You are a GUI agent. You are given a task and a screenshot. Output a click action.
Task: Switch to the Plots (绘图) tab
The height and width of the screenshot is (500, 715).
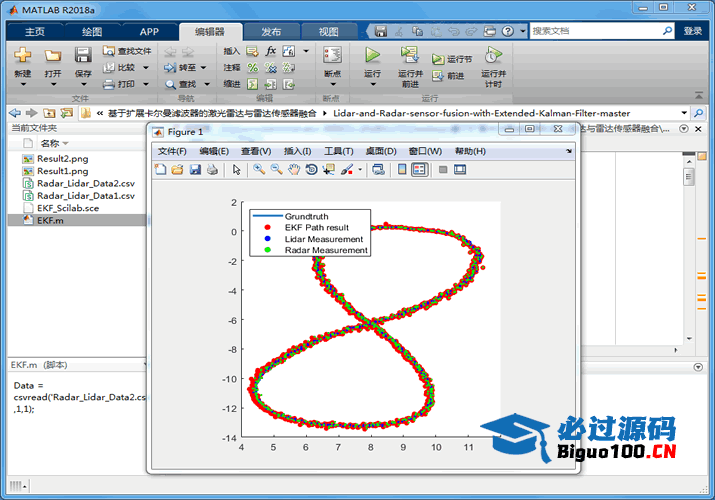point(92,31)
